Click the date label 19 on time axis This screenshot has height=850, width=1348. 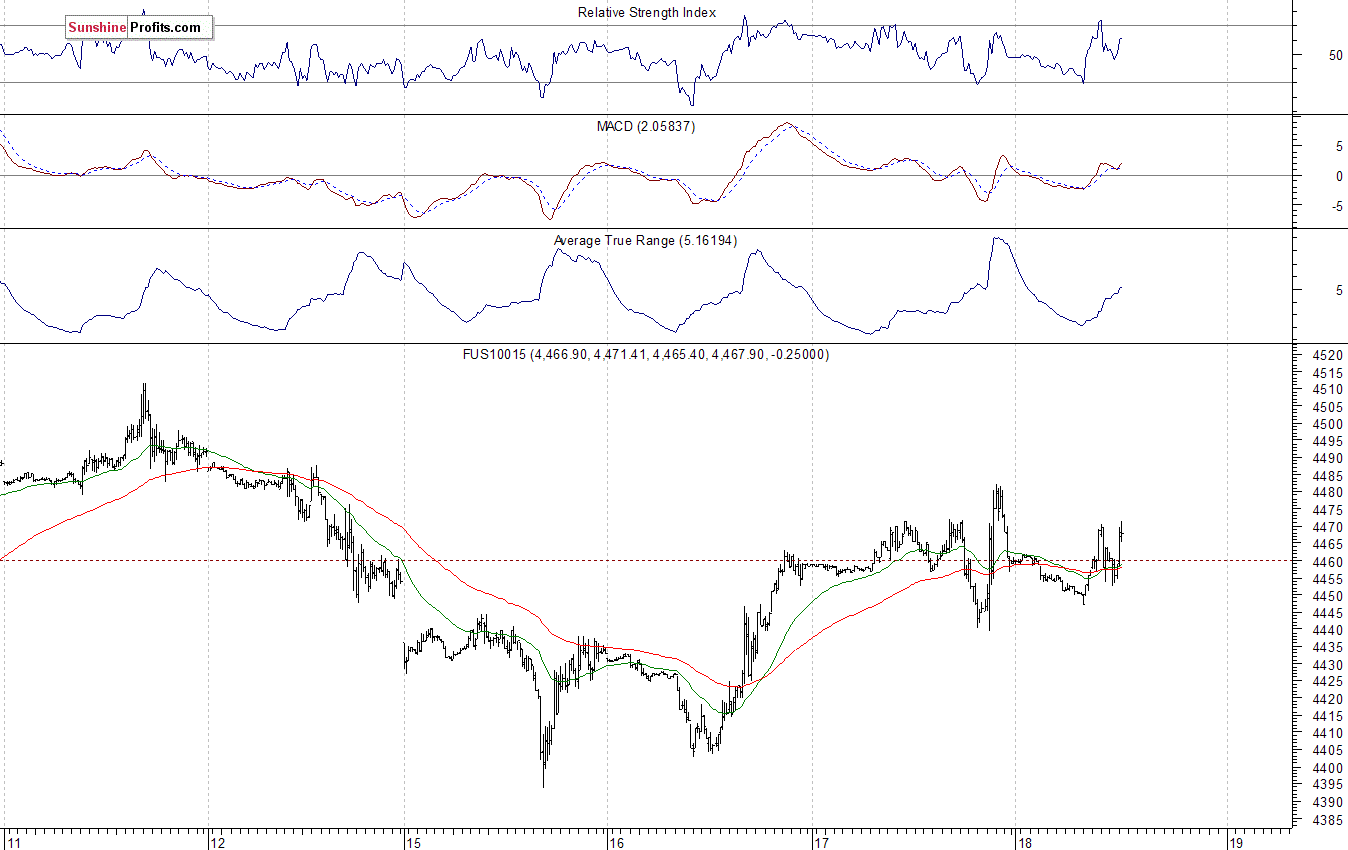[x=1236, y=842]
